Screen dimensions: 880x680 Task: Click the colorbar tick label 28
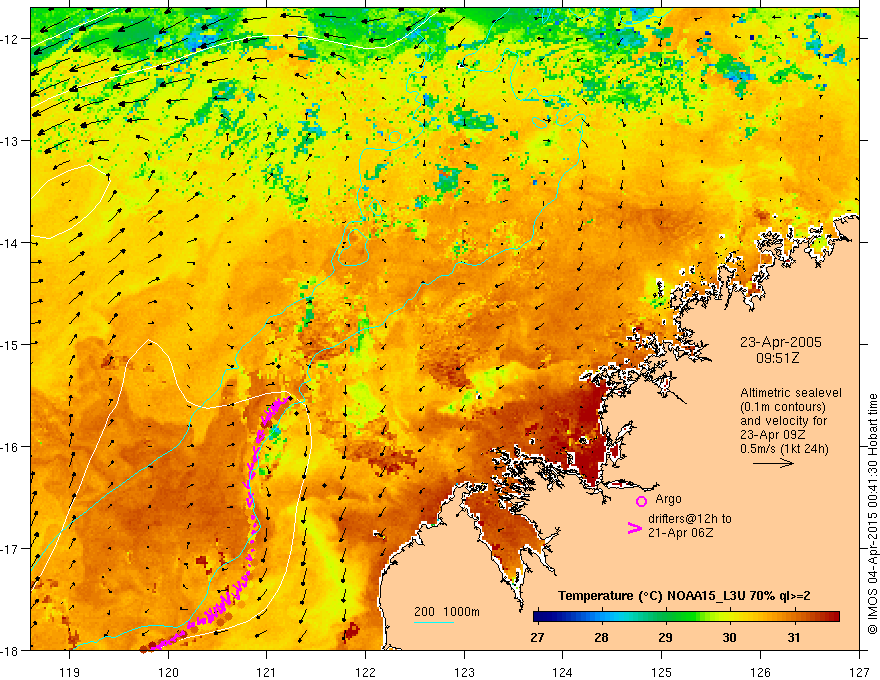[x=602, y=637]
